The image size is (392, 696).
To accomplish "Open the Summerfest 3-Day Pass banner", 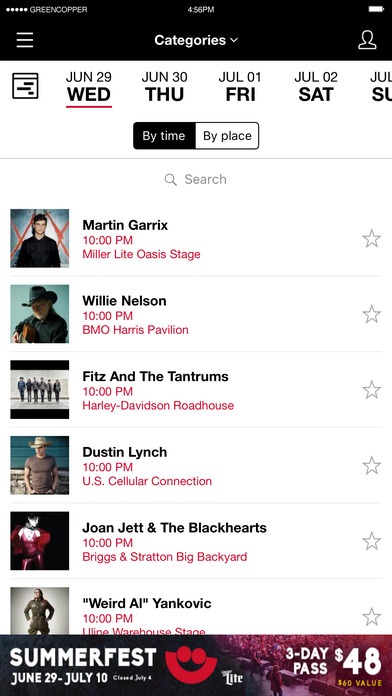I will coord(196,665).
